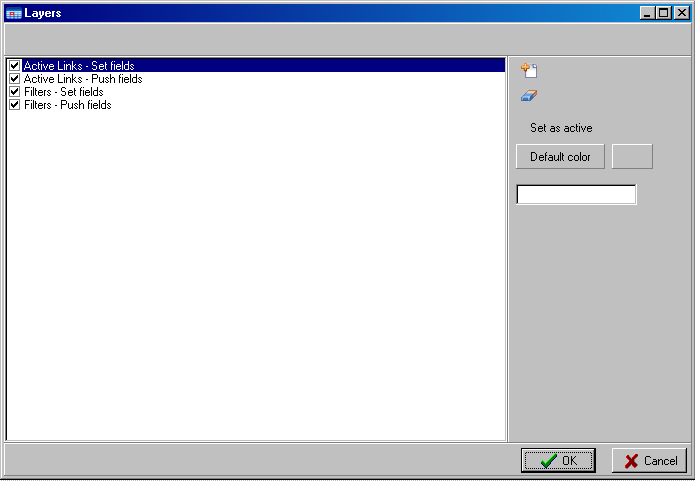The width and height of the screenshot is (695, 481).
Task: Uncheck the Active Links - Set fields checkbox
Action: coord(15,66)
